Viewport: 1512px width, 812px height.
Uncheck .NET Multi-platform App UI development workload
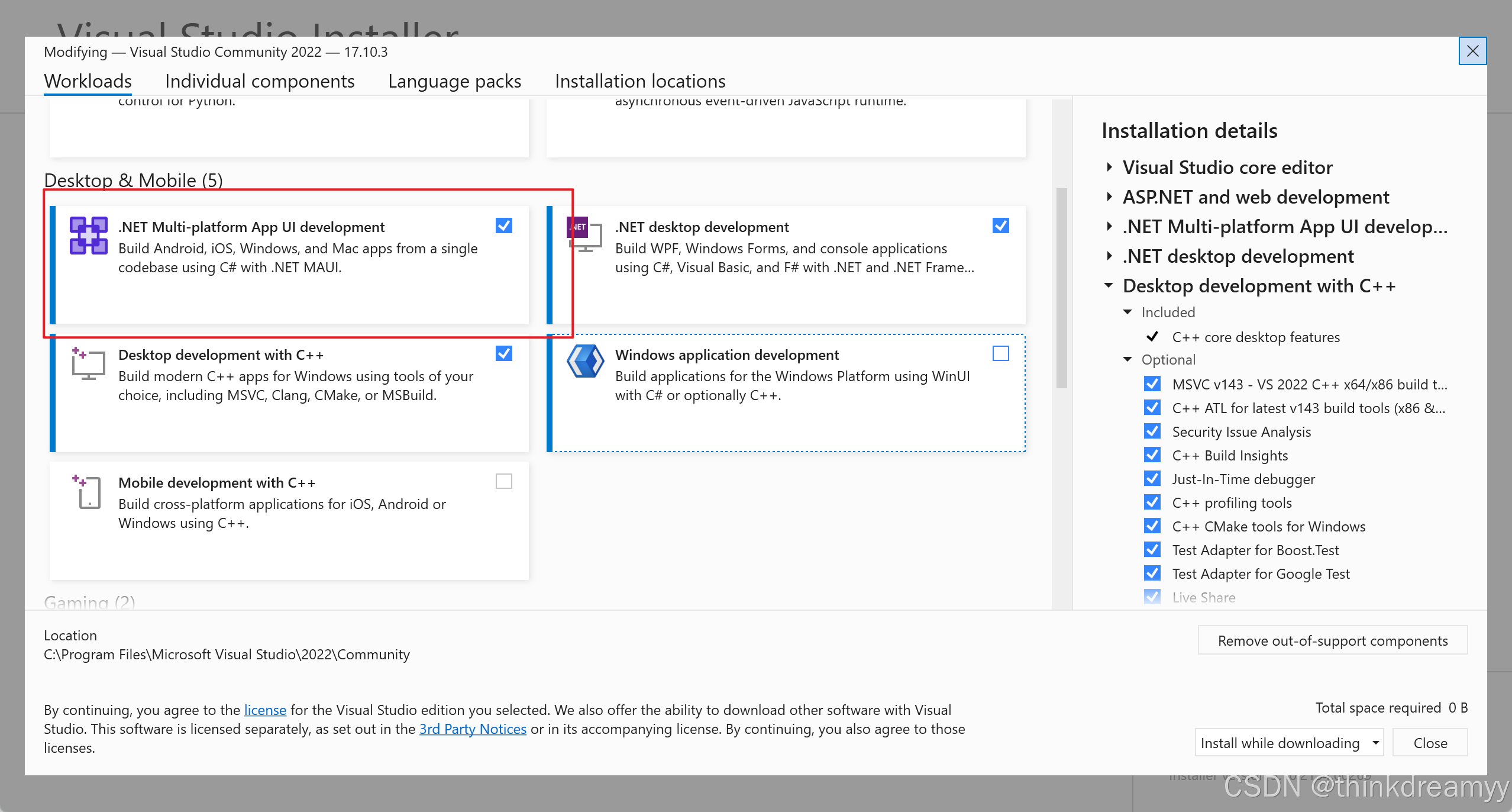click(504, 225)
